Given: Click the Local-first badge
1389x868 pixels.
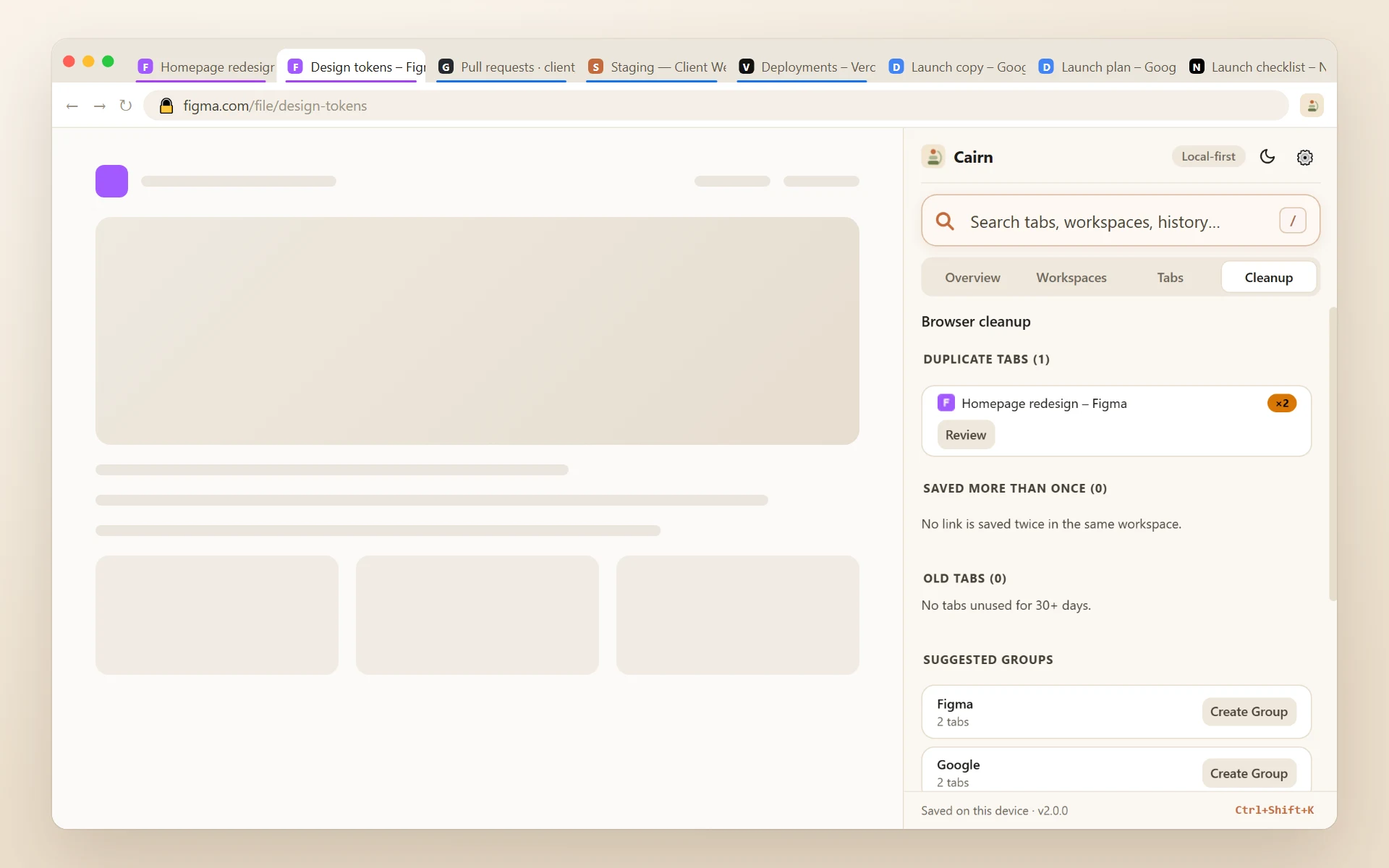Looking at the screenshot, I should pyautogui.click(x=1208, y=156).
